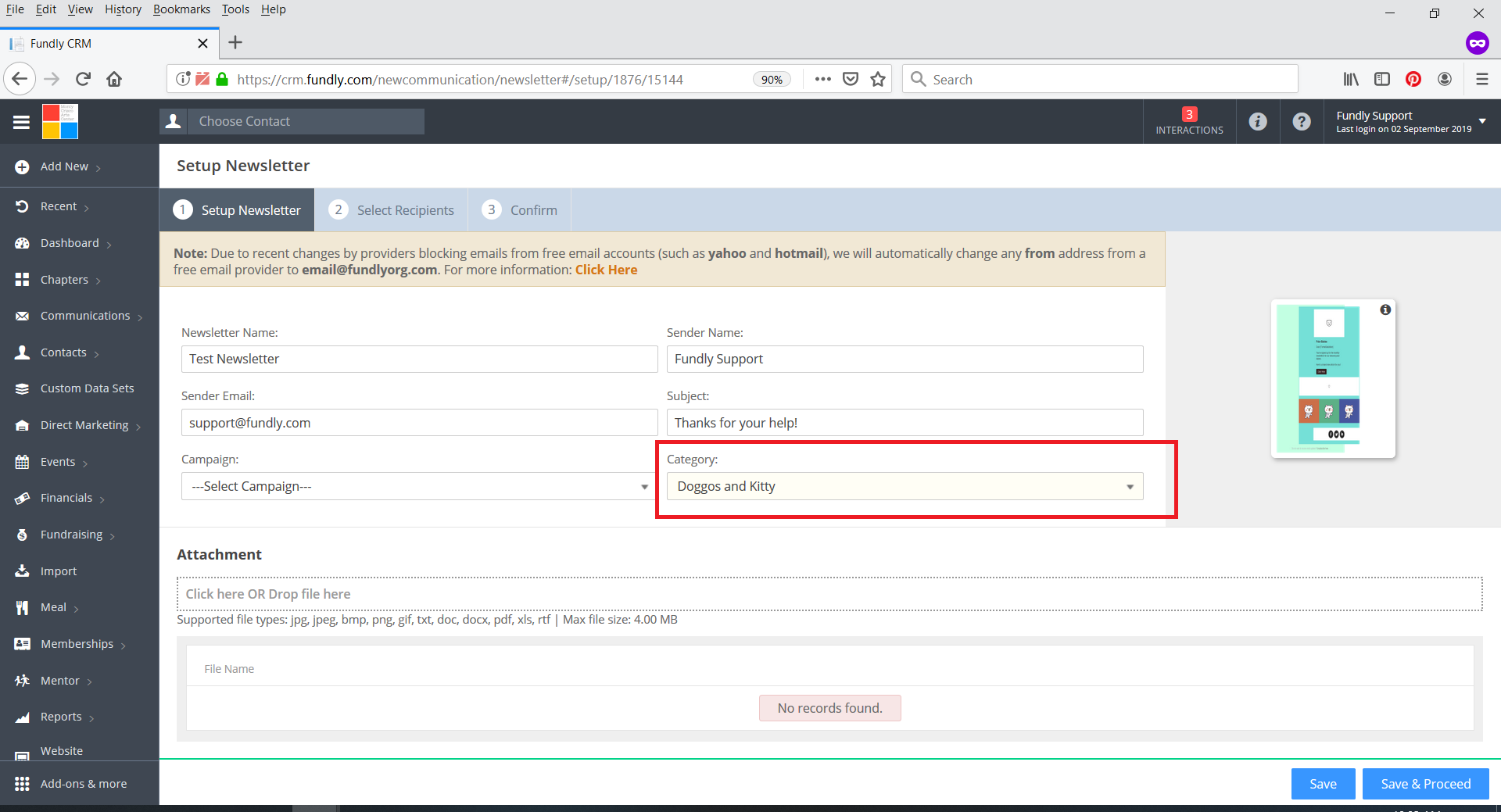The width and height of the screenshot is (1501, 812).
Task: Open the hamburger sidebar menu
Action: pos(21,122)
